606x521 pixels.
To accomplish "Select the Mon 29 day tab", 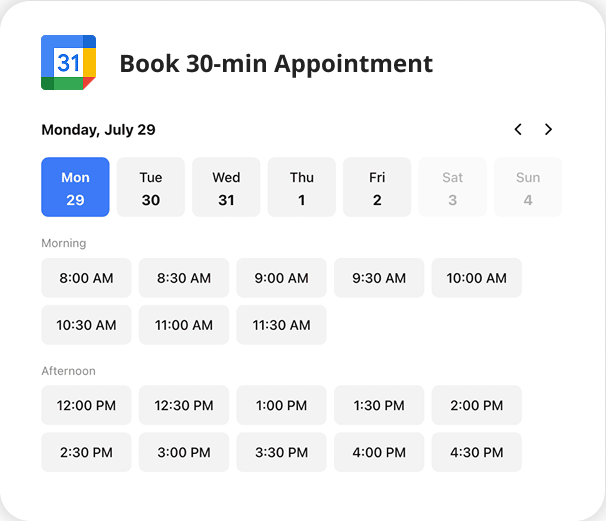I will tap(75, 187).
